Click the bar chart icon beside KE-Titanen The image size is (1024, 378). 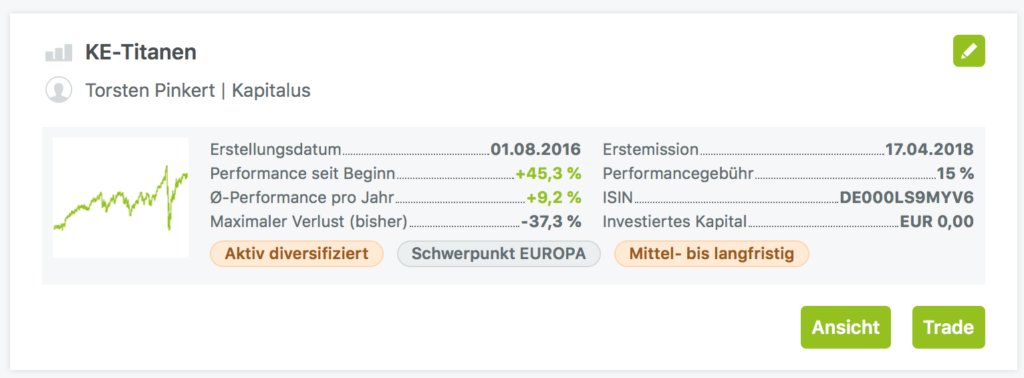point(59,53)
